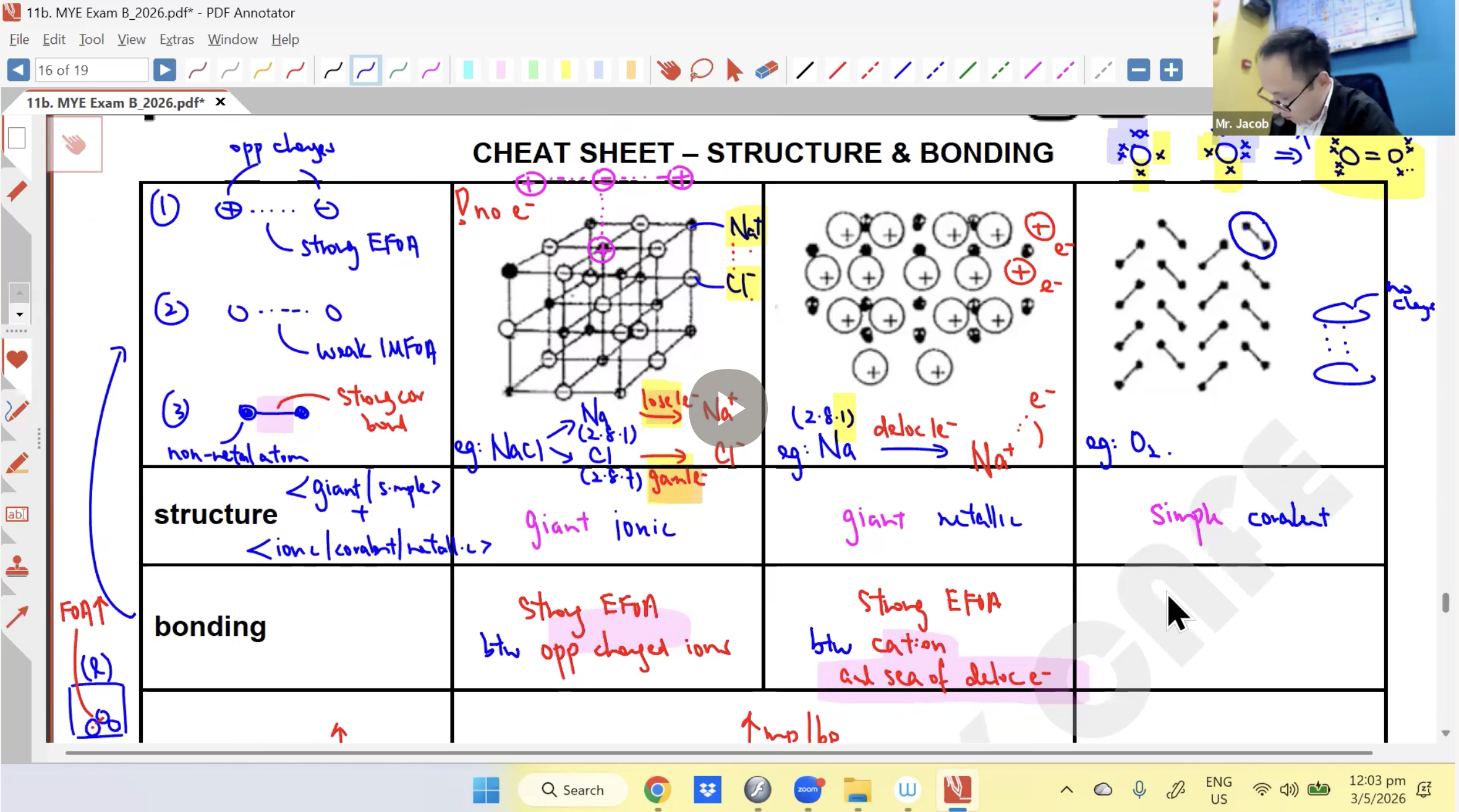Open the Tool menu

91,39
